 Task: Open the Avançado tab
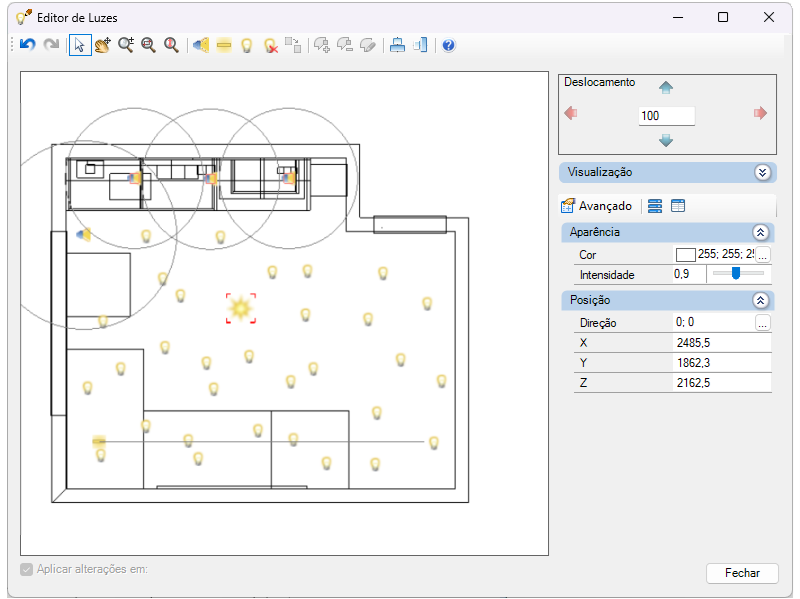(596, 206)
